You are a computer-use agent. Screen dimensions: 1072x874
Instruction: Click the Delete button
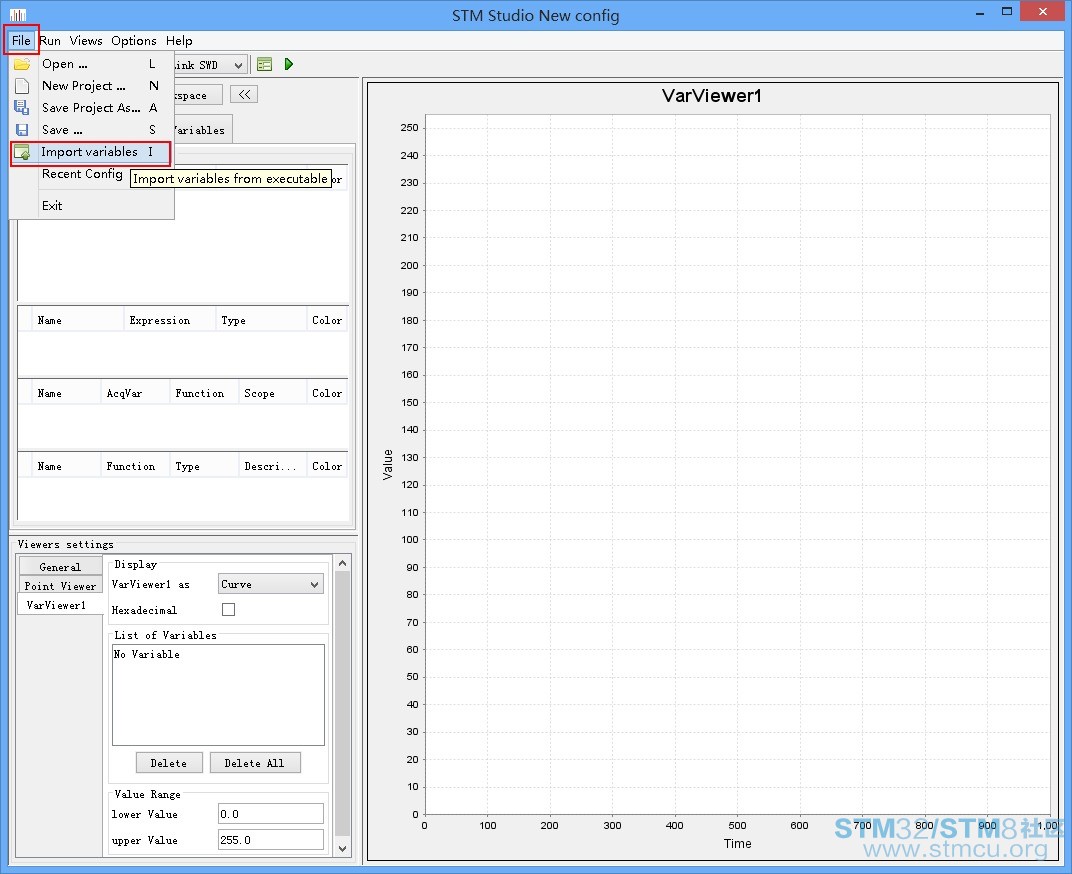tap(169, 763)
